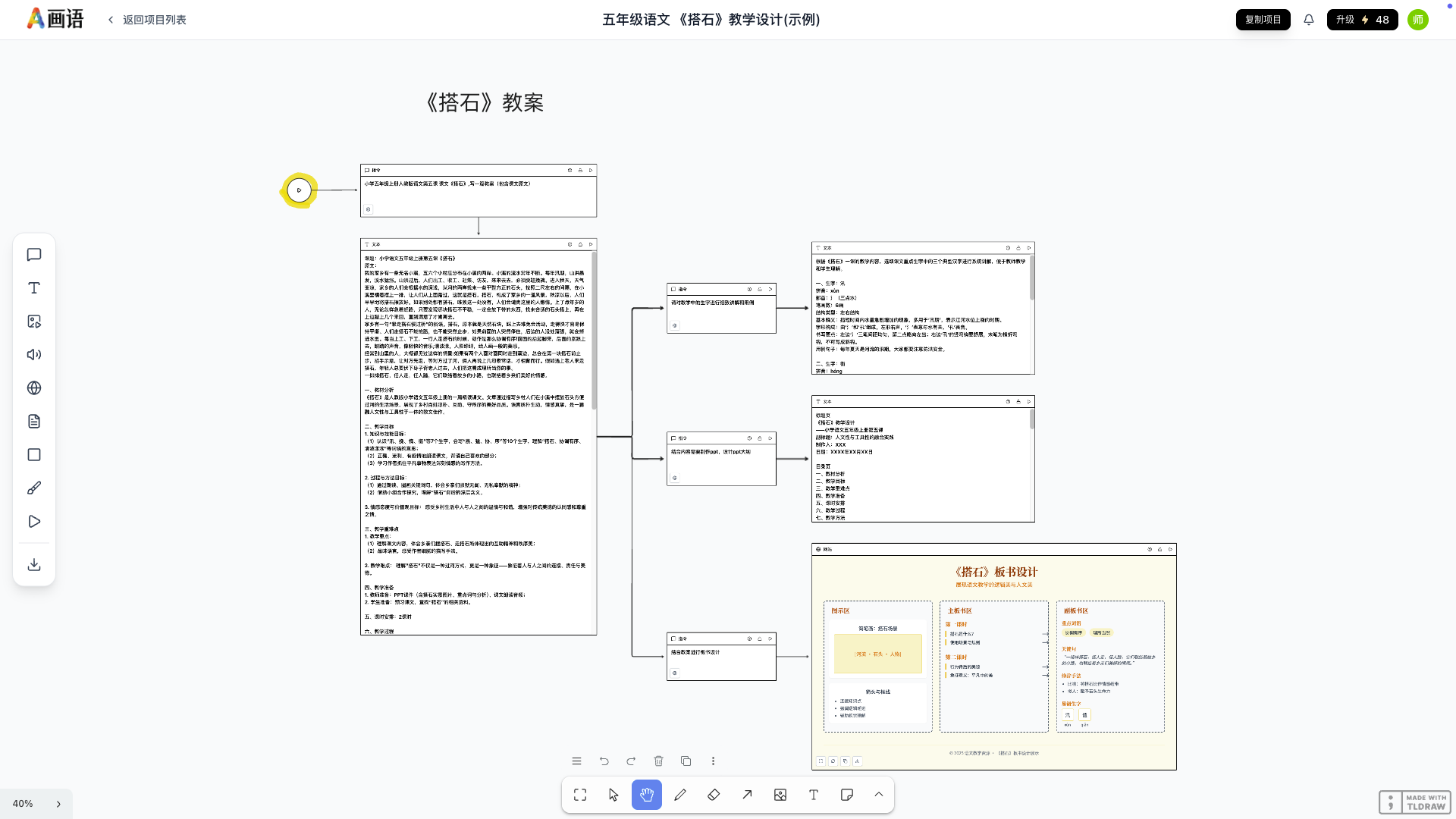The width and height of the screenshot is (1456, 819).
Task: Click the download icon in left sidebar
Action: pos(34,565)
